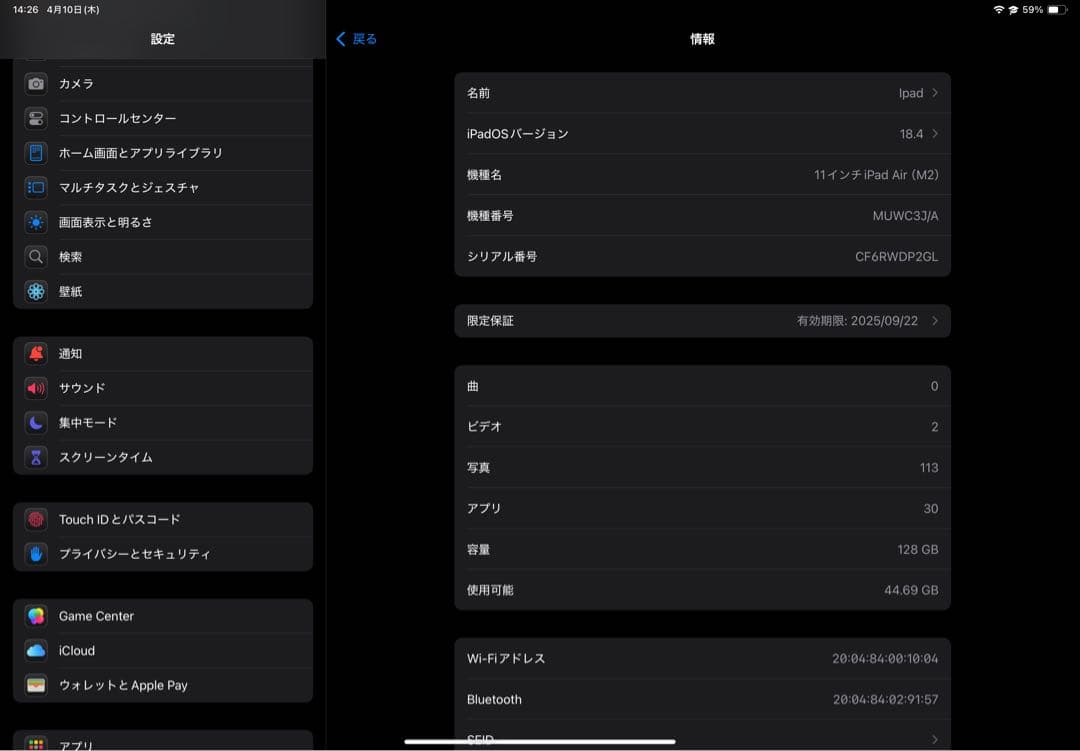Open 集中モード via its moon icon

click(36, 422)
